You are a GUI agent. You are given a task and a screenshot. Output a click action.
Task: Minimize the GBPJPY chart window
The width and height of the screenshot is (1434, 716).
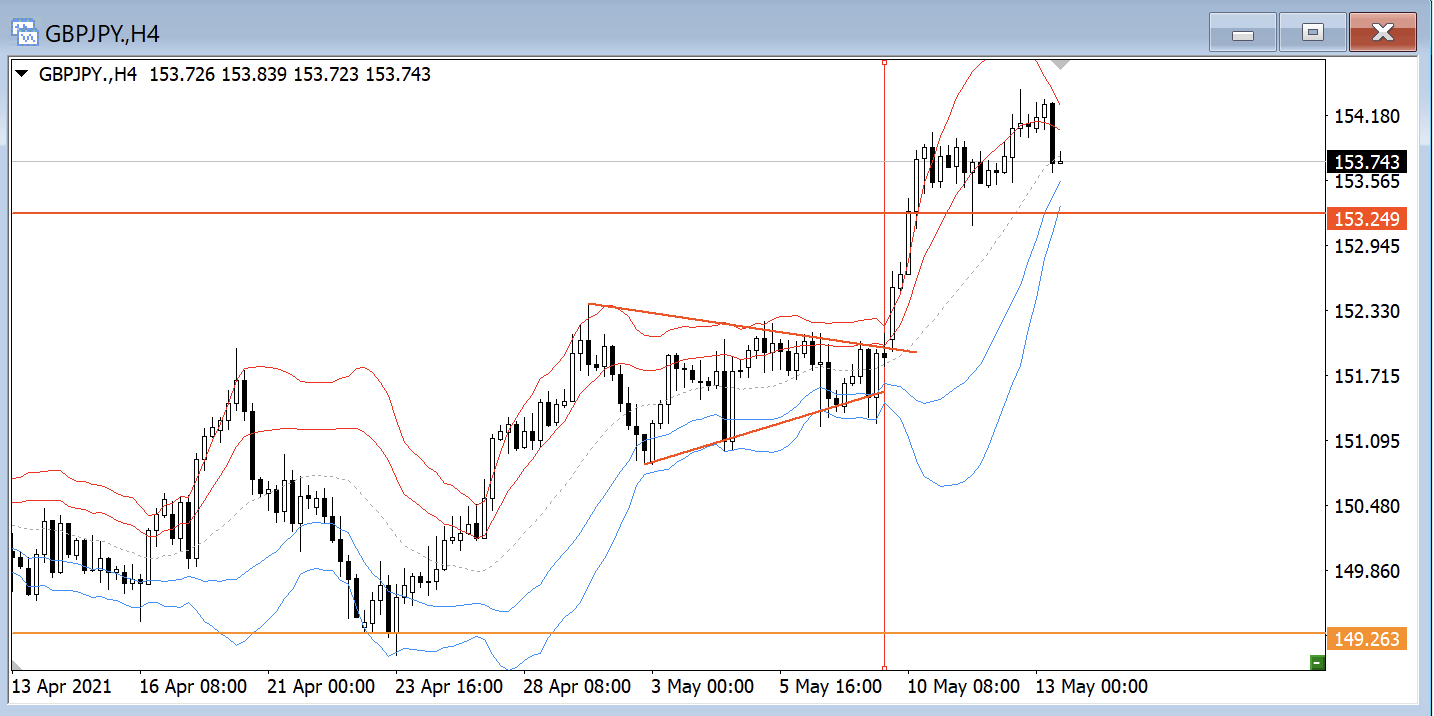coord(1242,33)
